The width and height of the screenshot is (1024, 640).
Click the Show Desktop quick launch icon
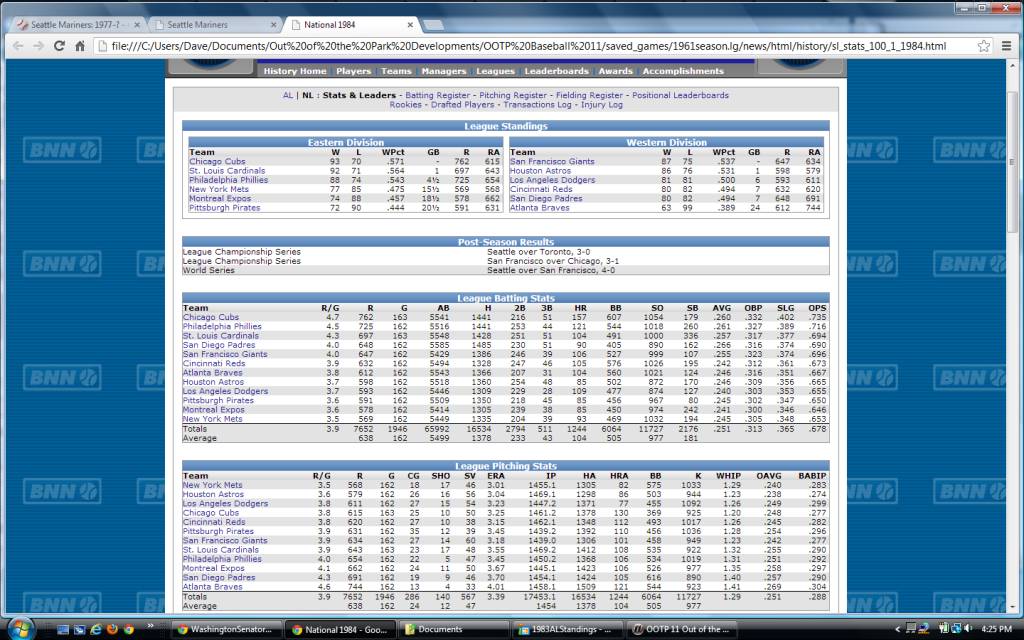(63, 630)
